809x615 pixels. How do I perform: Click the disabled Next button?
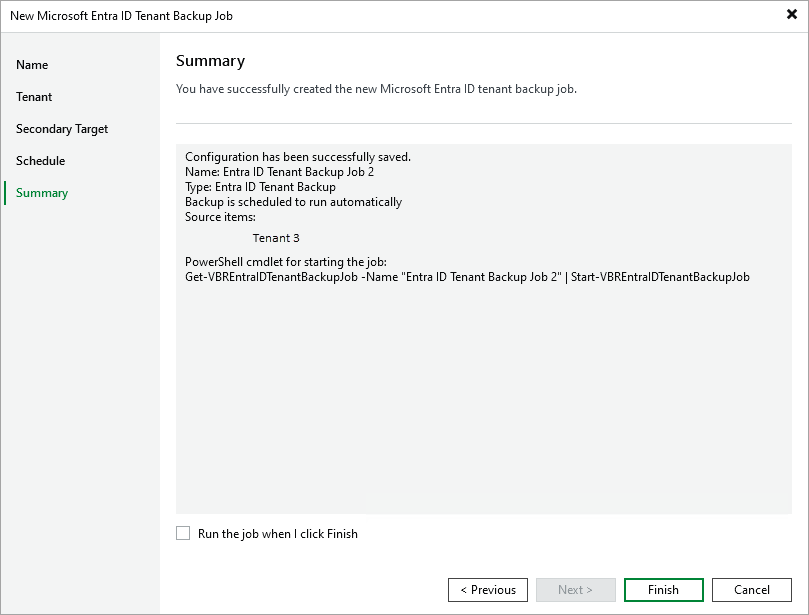point(575,590)
